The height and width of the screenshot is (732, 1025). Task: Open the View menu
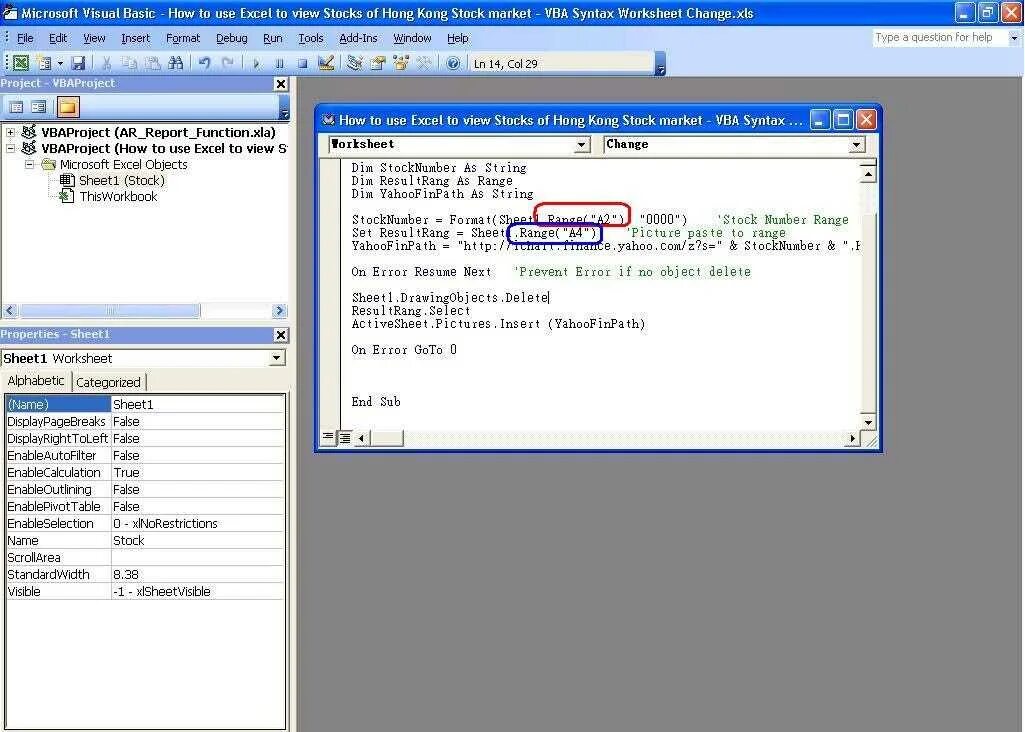(x=94, y=39)
